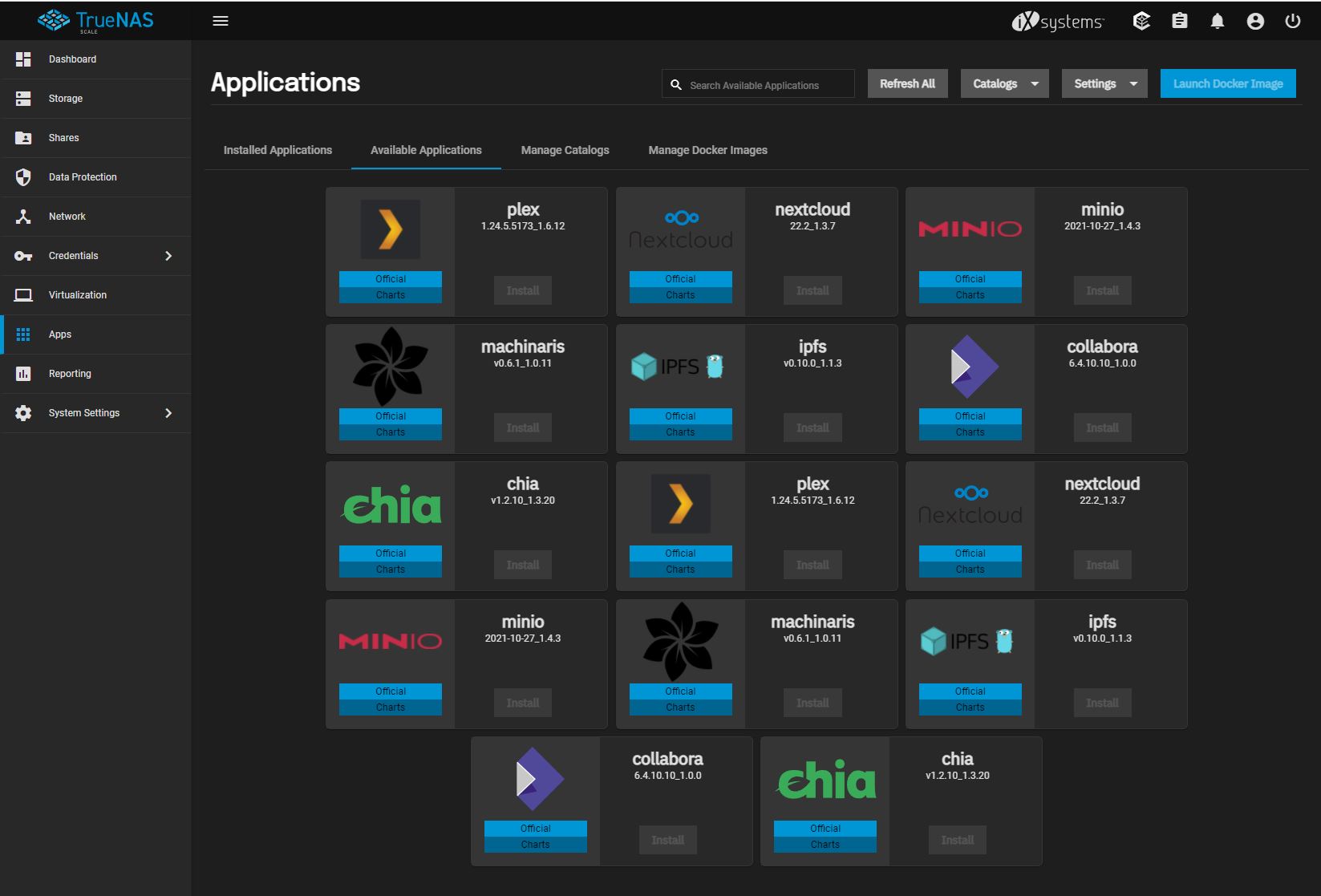1321x896 pixels.
Task: Open Network from its sidebar icon
Action: pos(23,217)
